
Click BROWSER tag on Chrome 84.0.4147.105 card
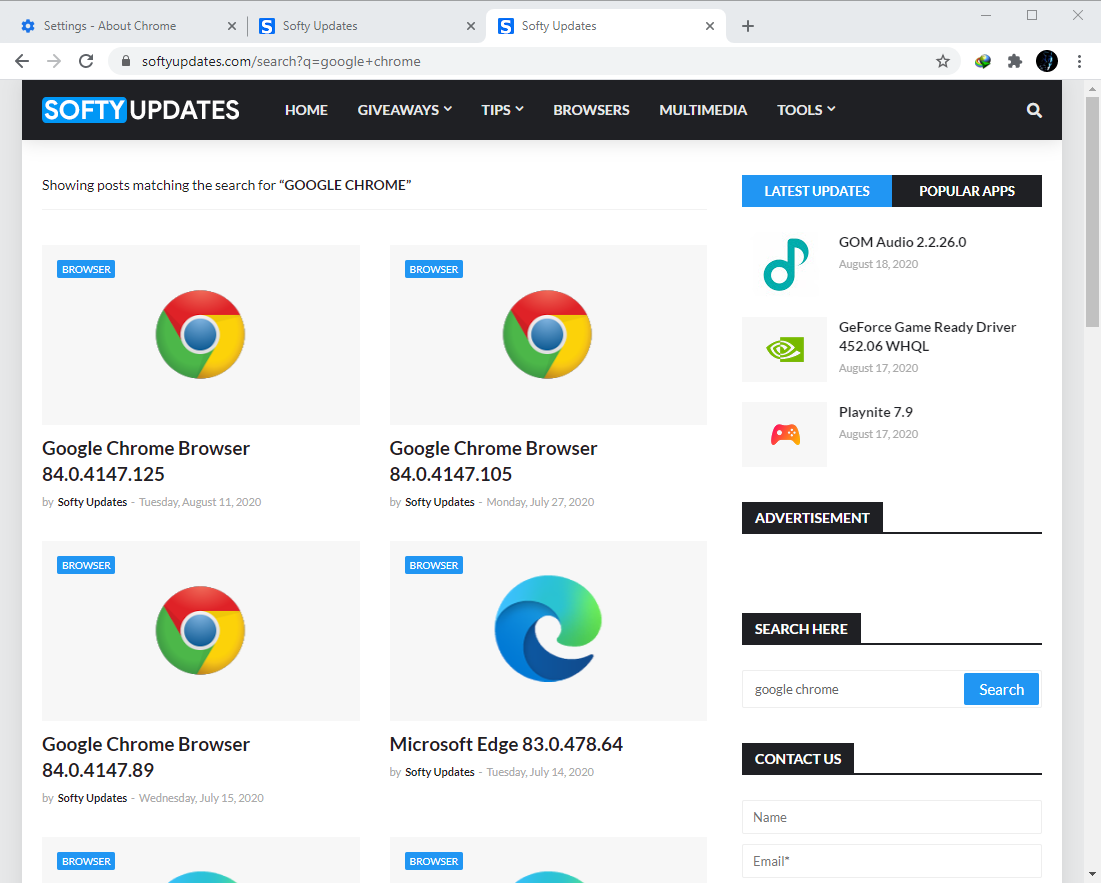point(433,270)
